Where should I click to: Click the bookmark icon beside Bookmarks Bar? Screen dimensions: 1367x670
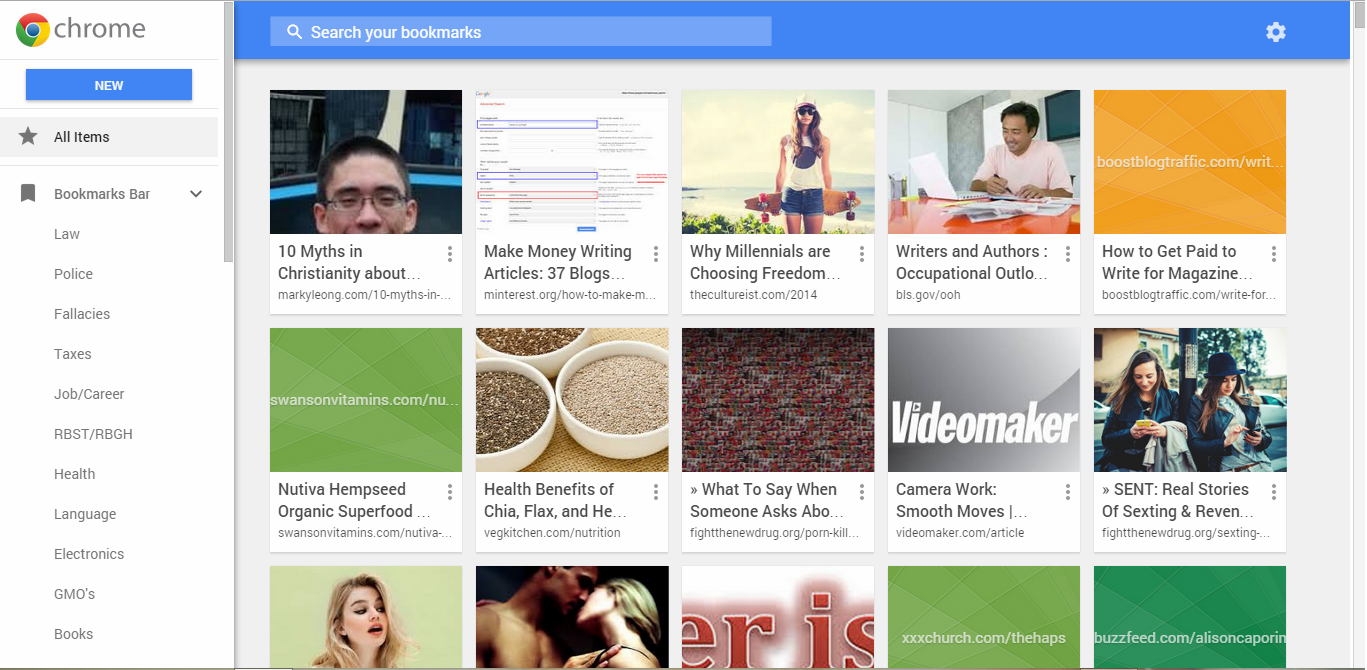coord(29,194)
